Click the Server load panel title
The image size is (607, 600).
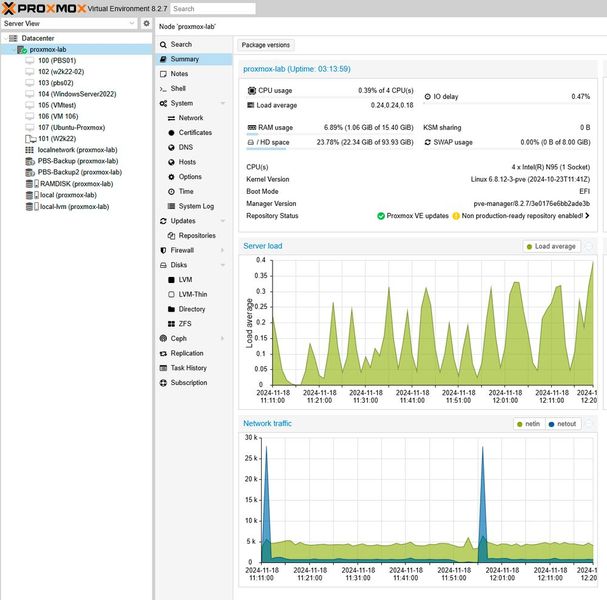(262, 246)
